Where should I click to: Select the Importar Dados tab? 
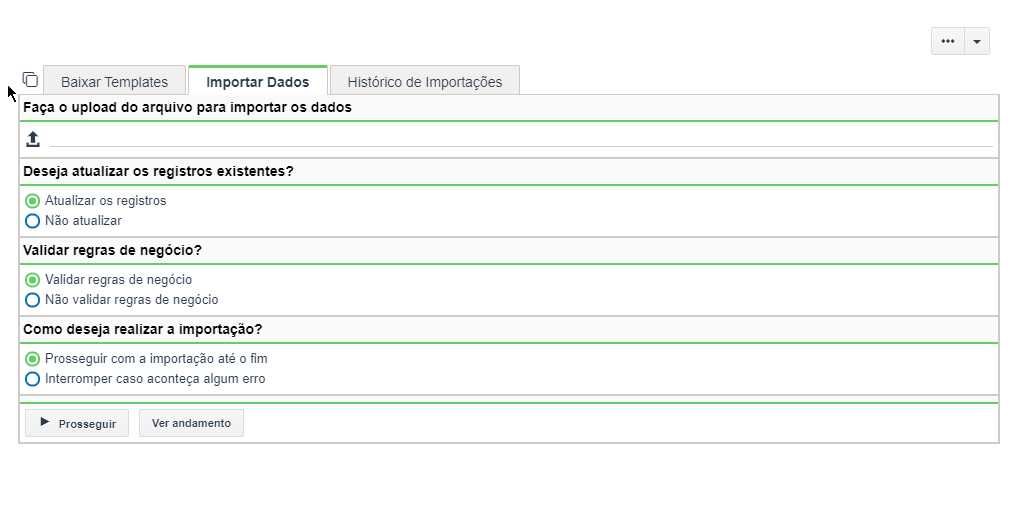(x=258, y=82)
